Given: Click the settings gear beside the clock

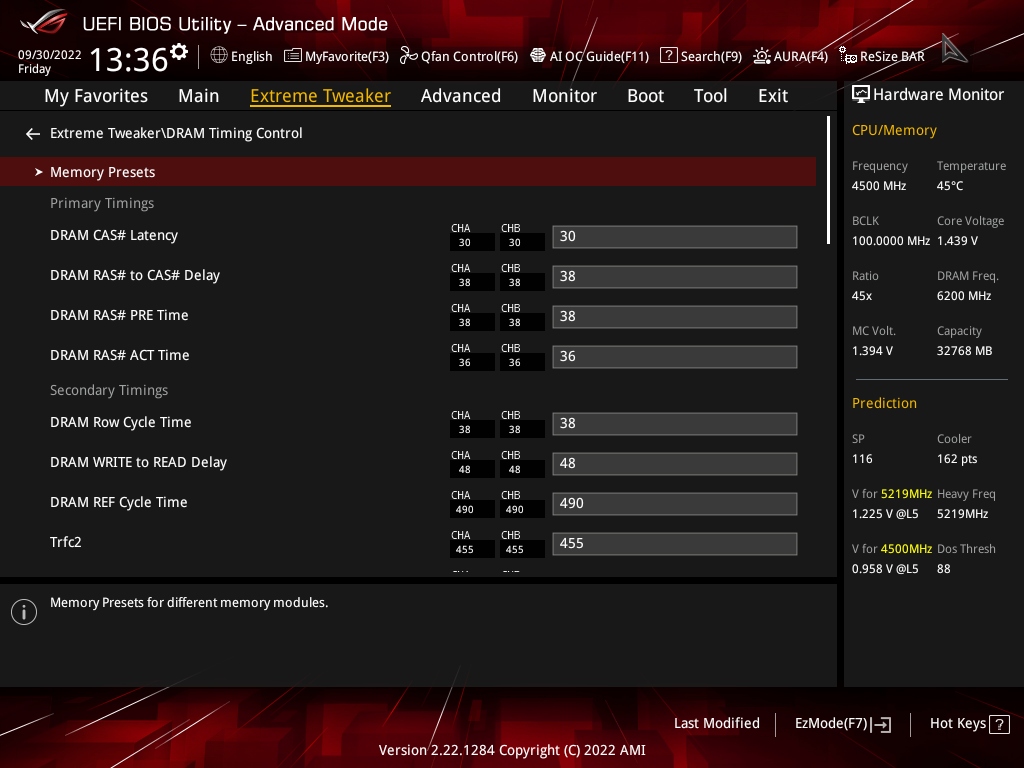Looking at the screenshot, I should coord(179,52).
